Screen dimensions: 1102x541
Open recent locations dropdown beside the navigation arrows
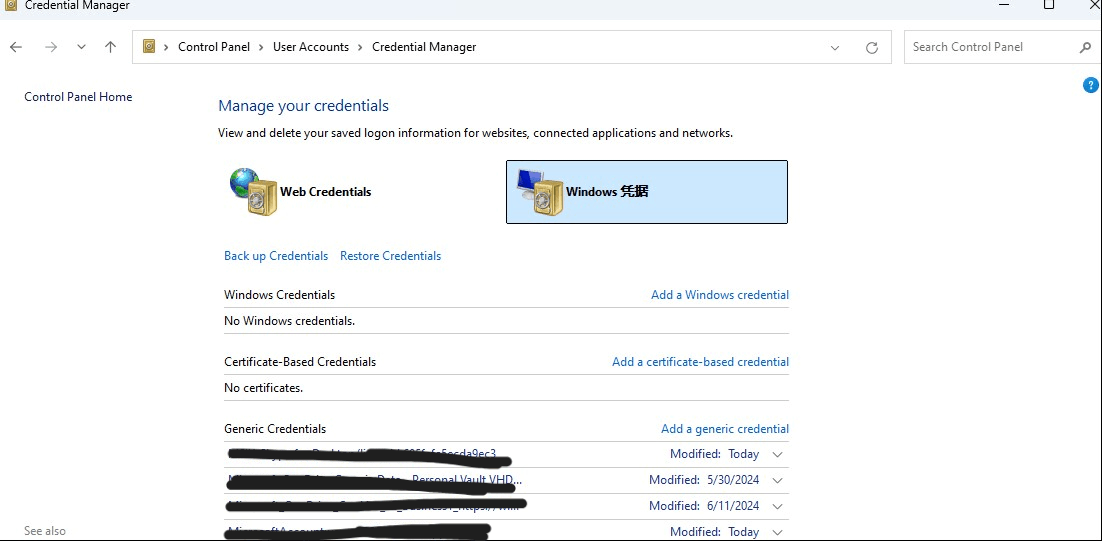coord(82,47)
